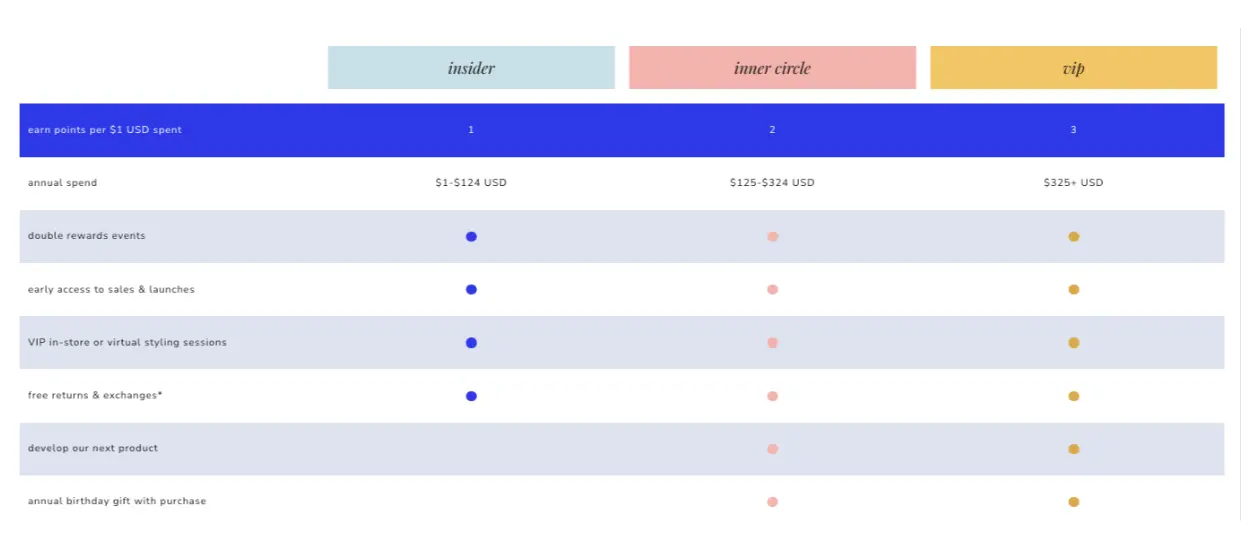Click "free returns & exchanges*" label

click(95, 396)
